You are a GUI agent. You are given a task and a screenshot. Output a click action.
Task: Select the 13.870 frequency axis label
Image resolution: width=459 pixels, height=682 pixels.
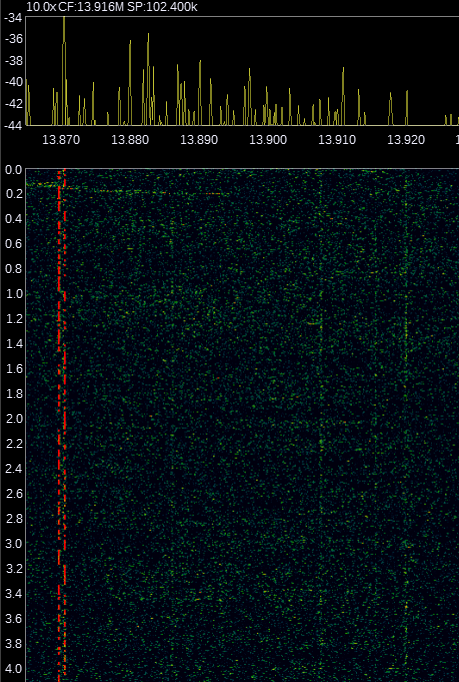pyautogui.click(x=61, y=140)
